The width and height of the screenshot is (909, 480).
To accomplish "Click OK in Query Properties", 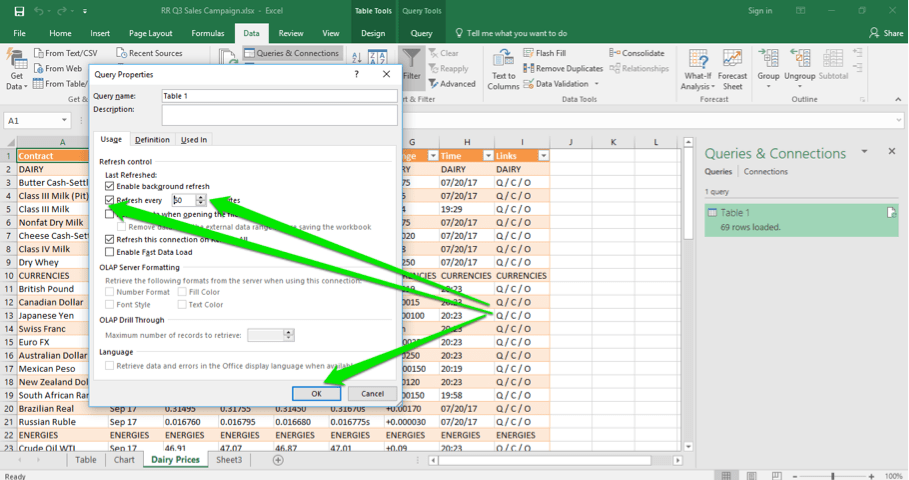I will tap(317, 394).
